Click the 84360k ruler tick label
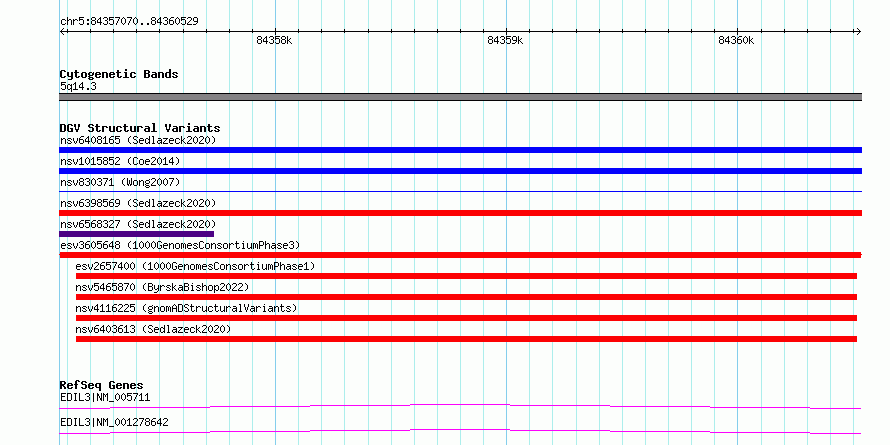 (x=736, y=40)
